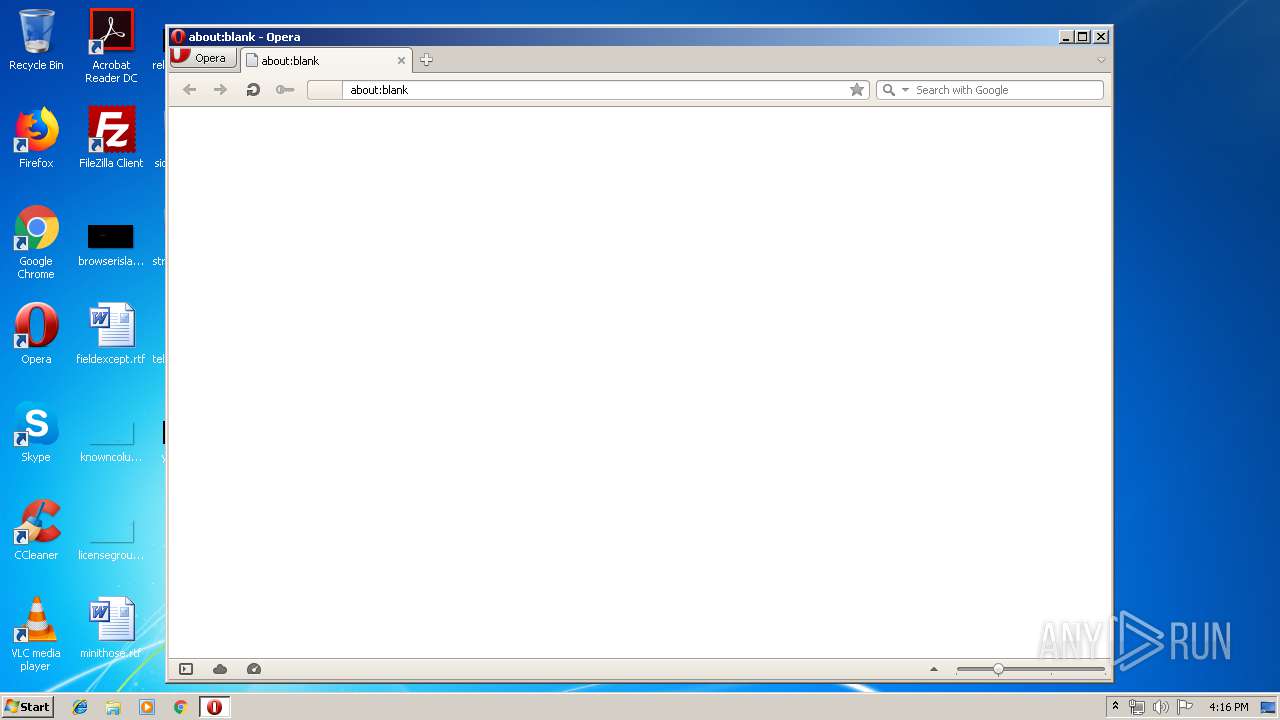Open a new tab with plus button
This screenshot has height=720, width=1280.
coord(426,60)
